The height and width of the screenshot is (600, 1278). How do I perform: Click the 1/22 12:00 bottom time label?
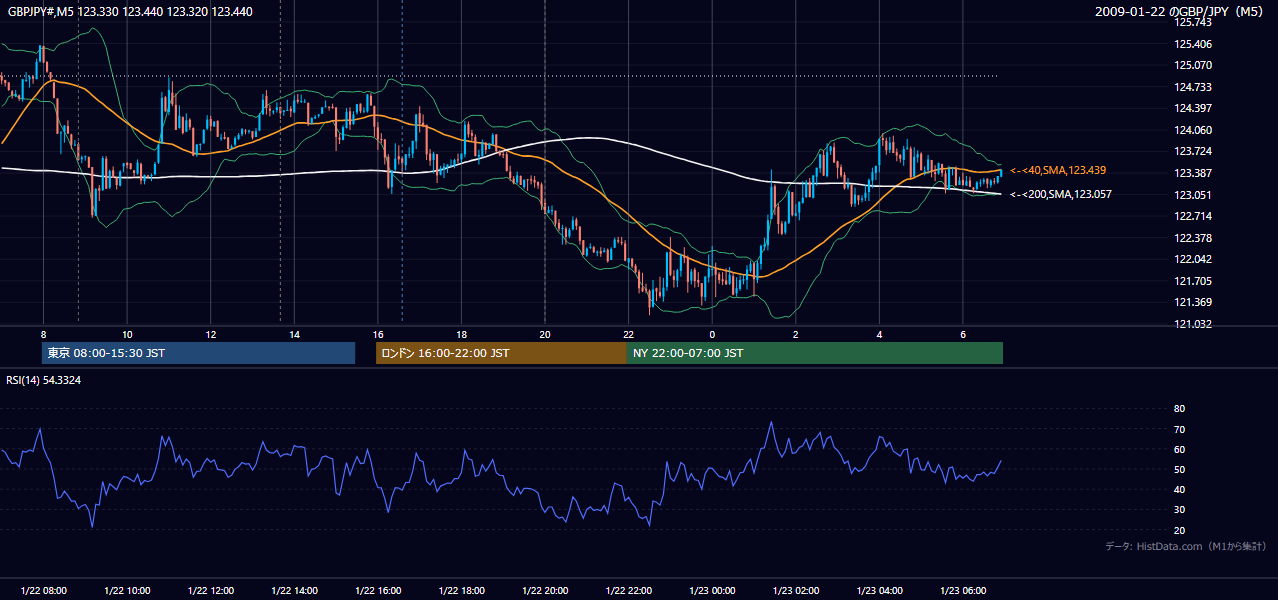[x=211, y=591]
